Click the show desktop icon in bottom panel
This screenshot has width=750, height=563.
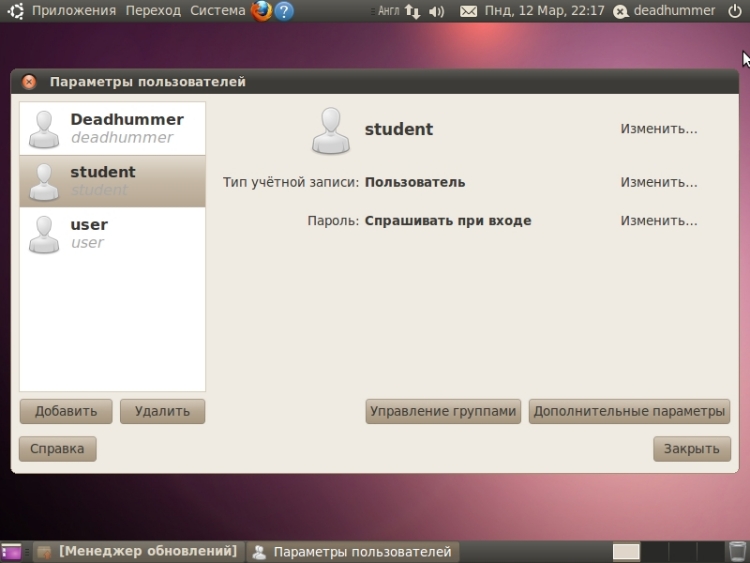click(11, 551)
